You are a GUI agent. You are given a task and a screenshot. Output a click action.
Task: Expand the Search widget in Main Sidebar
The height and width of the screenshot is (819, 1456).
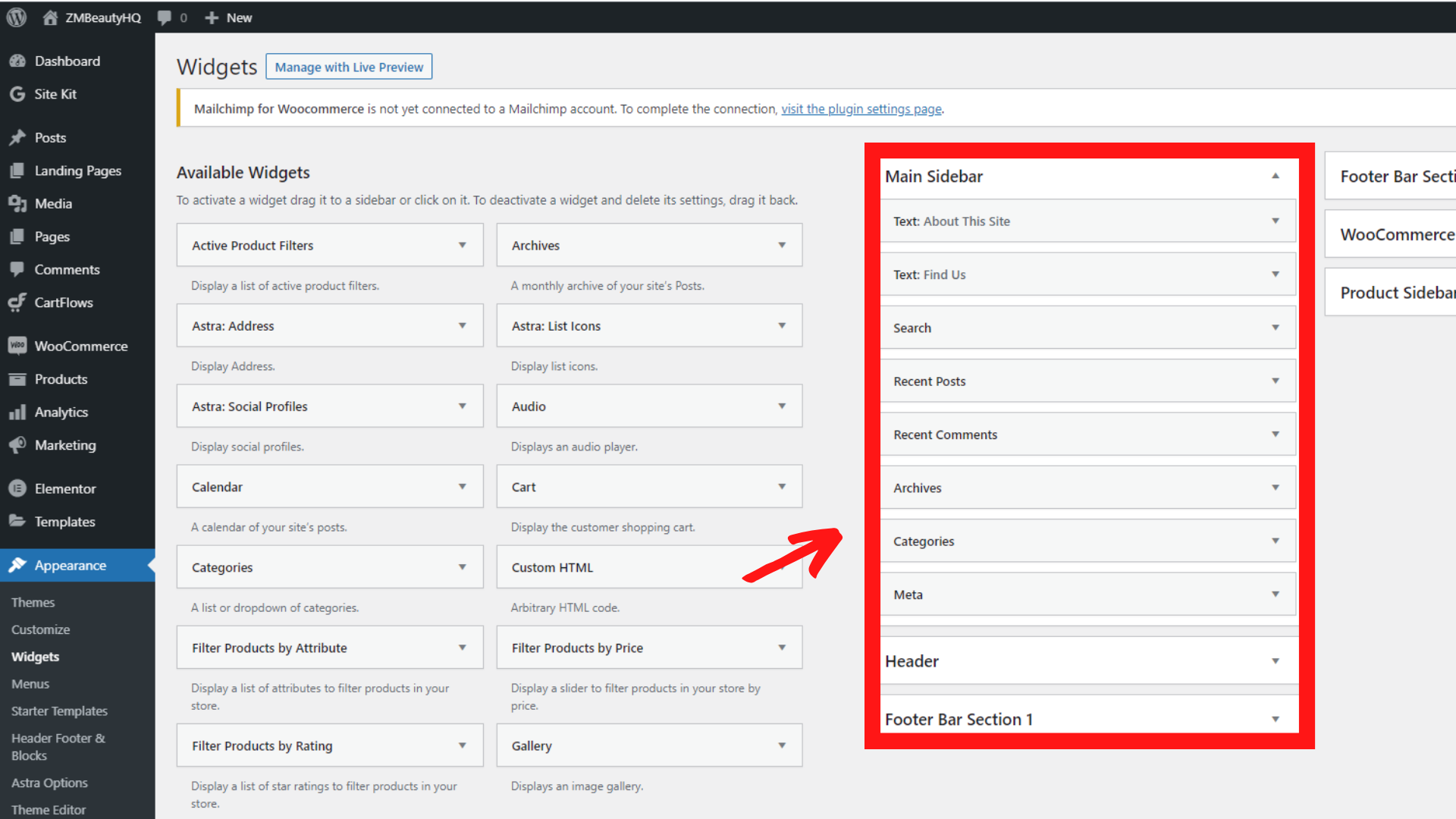1276,328
